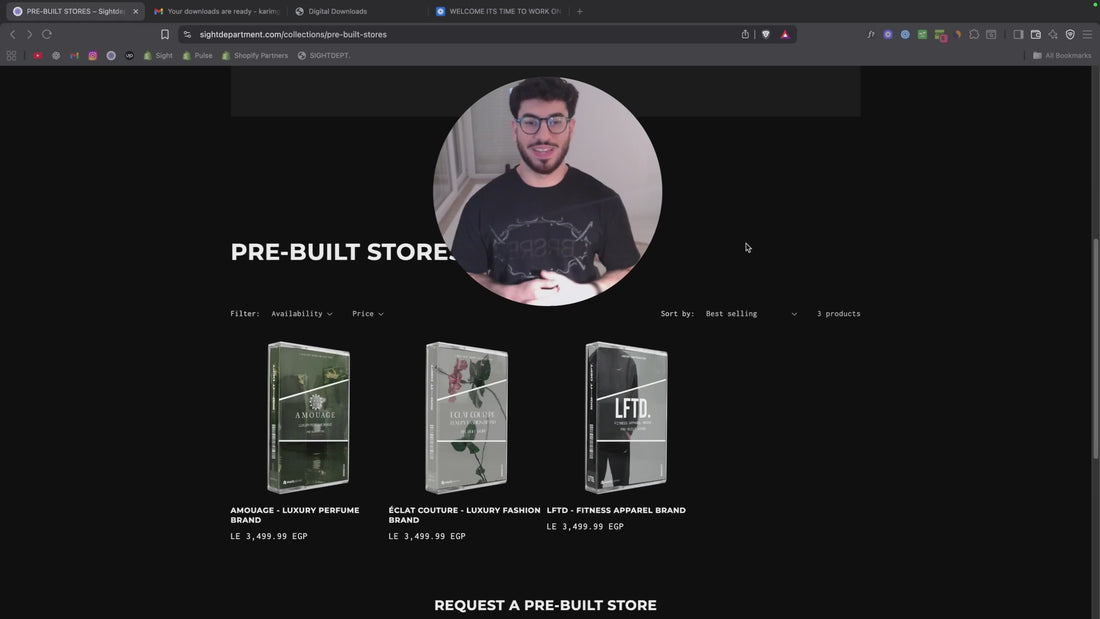Open the Brave Rewards triangle icon
This screenshot has width=1100, height=619.
click(785, 34)
